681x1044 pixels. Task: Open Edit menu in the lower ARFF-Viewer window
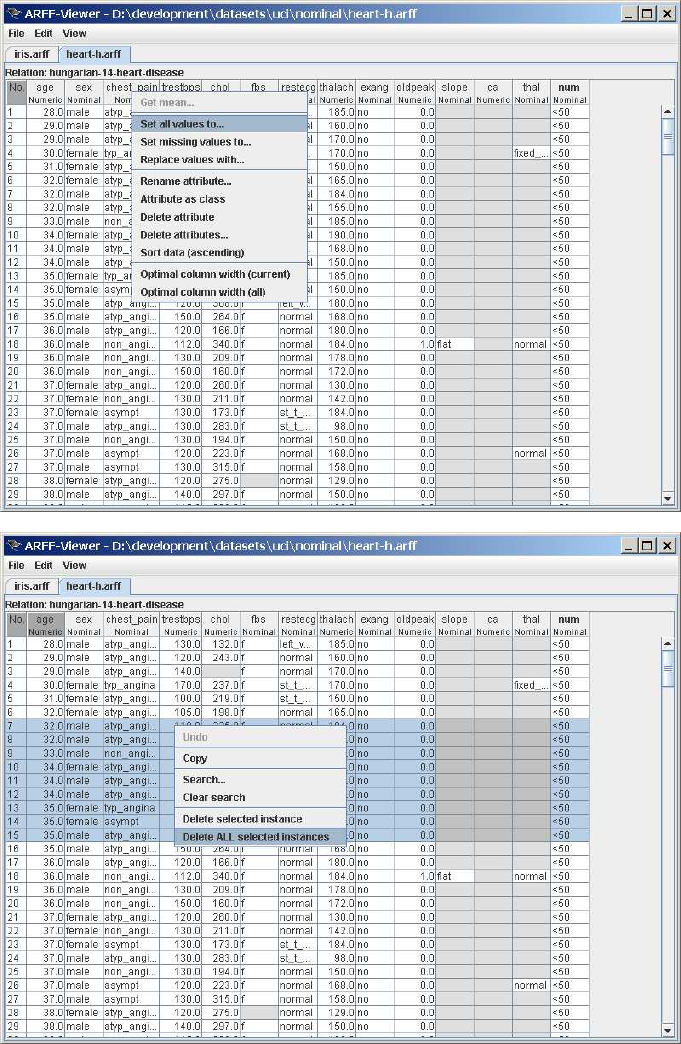[43, 565]
